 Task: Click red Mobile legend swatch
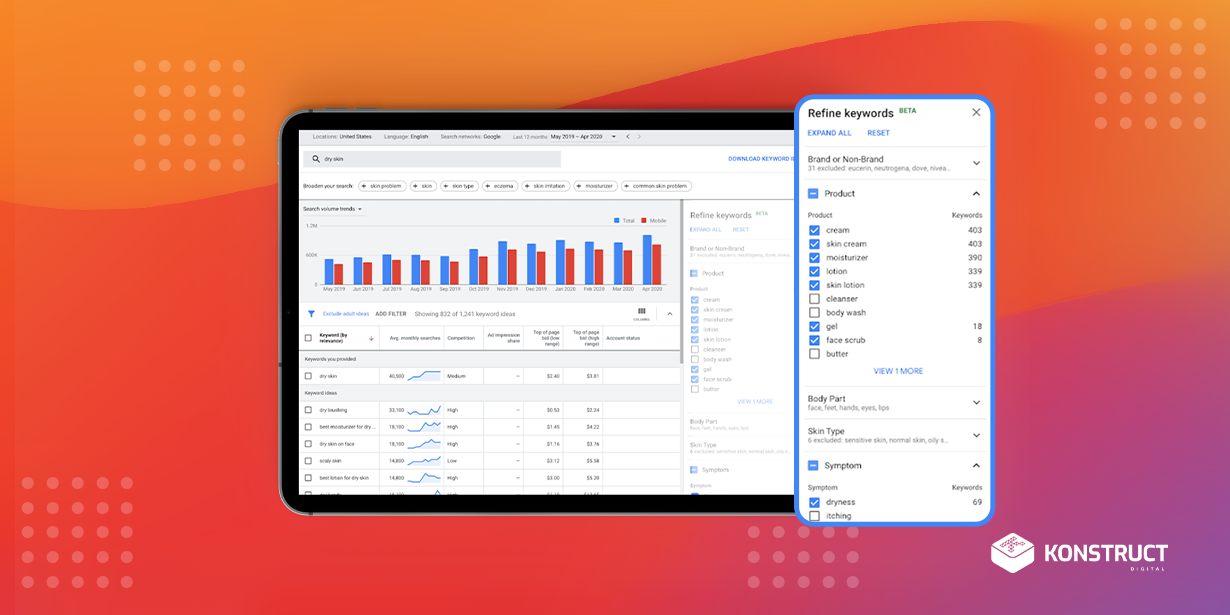[x=644, y=221]
